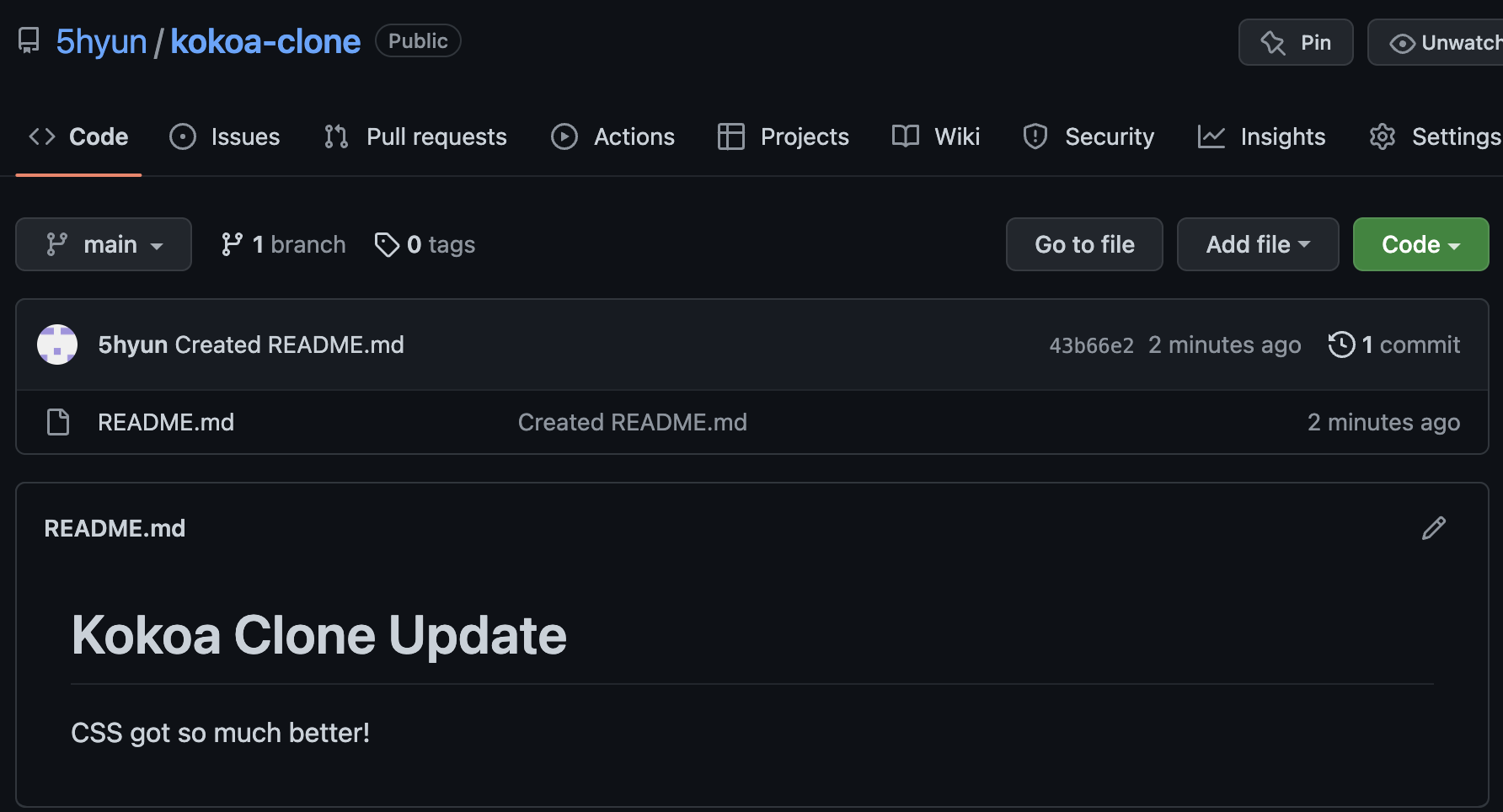Image resolution: width=1503 pixels, height=812 pixels.
Task: Click the Projects table icon
Action: [x=731, y=136]
